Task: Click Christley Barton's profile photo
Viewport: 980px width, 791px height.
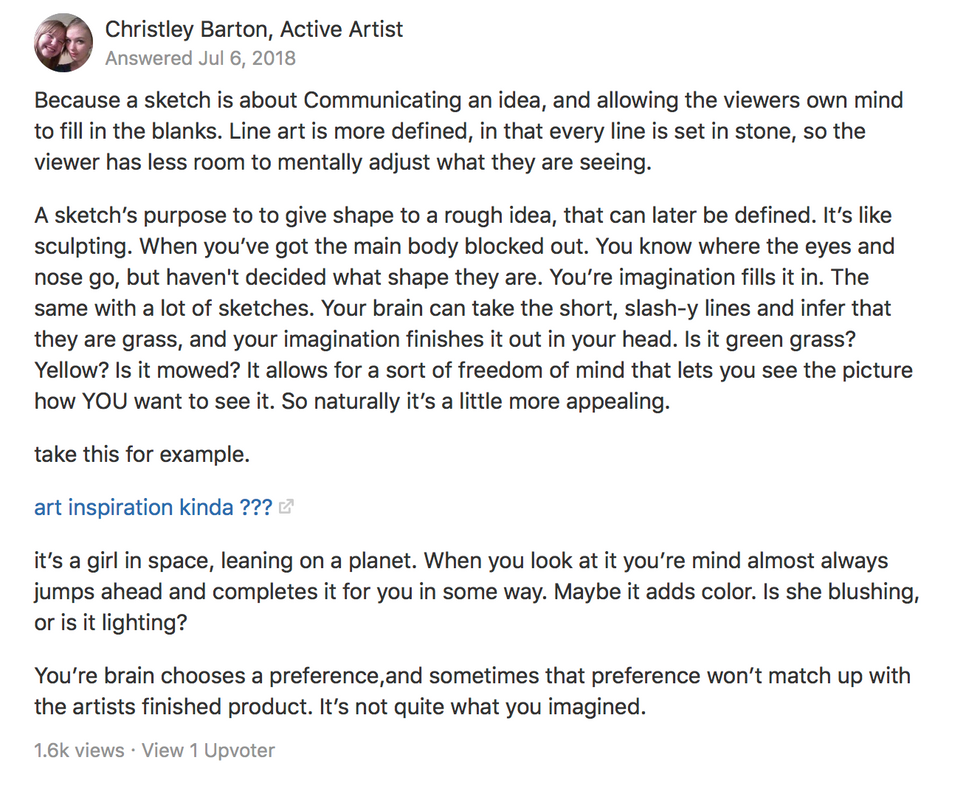Action: 63,42
